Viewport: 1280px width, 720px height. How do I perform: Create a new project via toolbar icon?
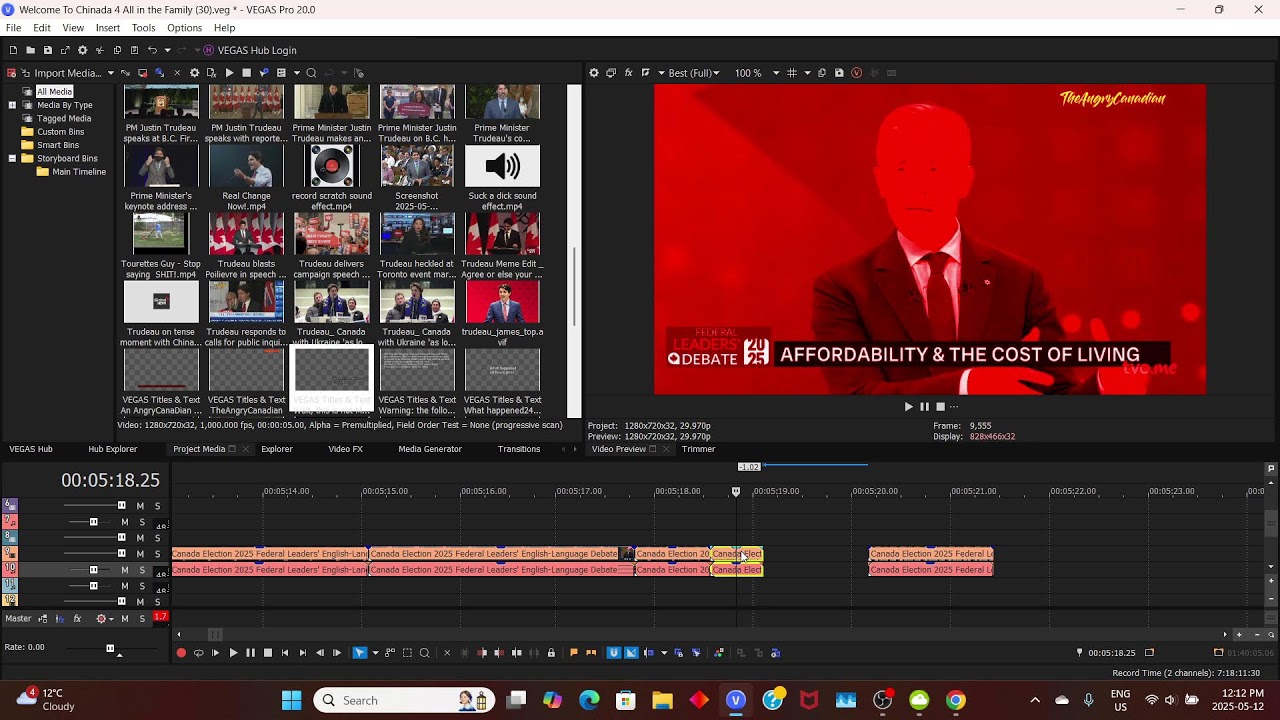coord(13,50)
